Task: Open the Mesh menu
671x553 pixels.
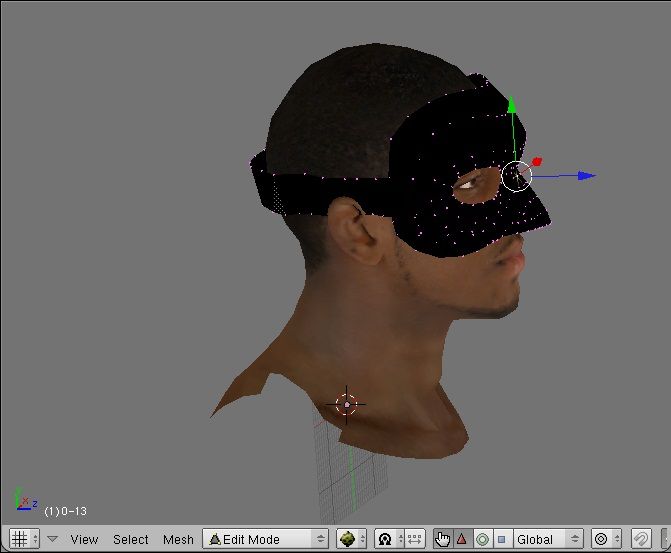Action: pyautogui.click(x=178, y=539)
